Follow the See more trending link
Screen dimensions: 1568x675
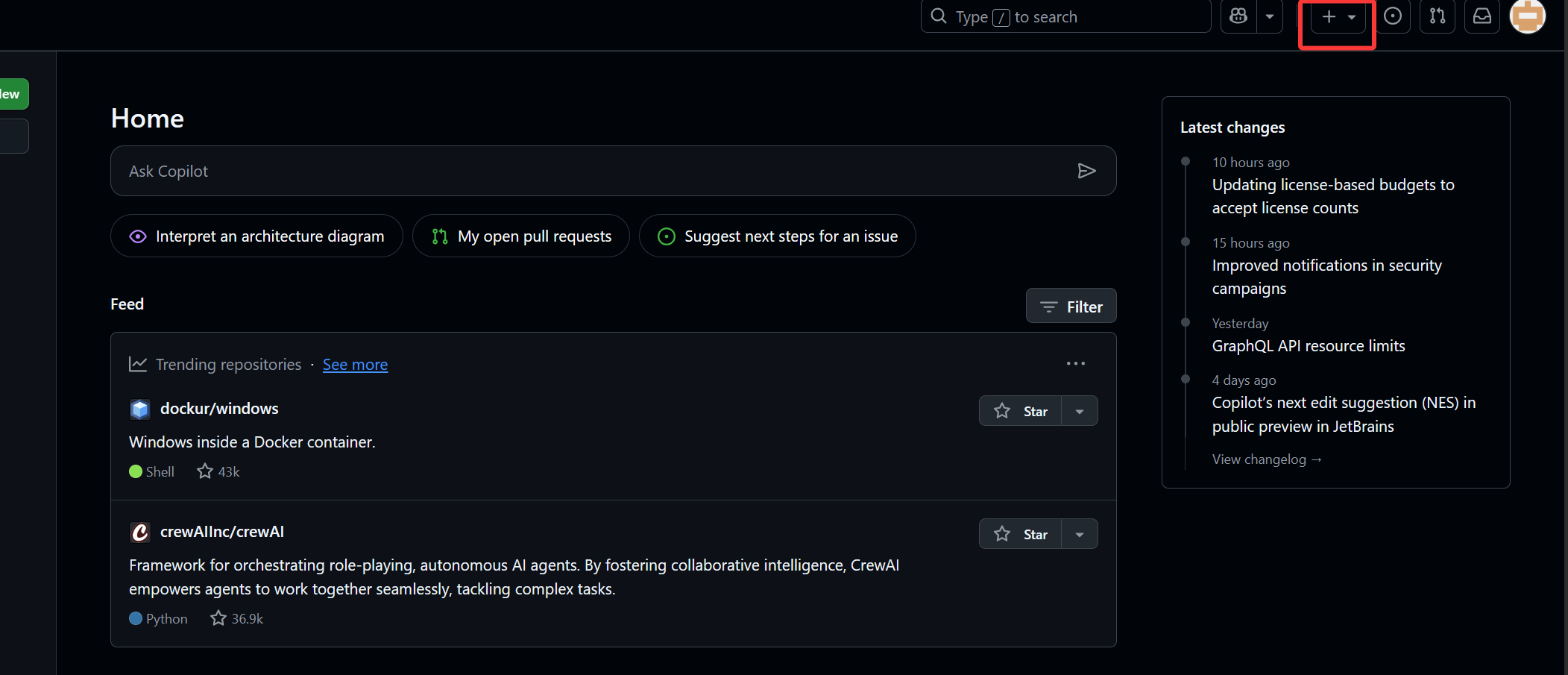pyautogui.click(x=355, y=364)
